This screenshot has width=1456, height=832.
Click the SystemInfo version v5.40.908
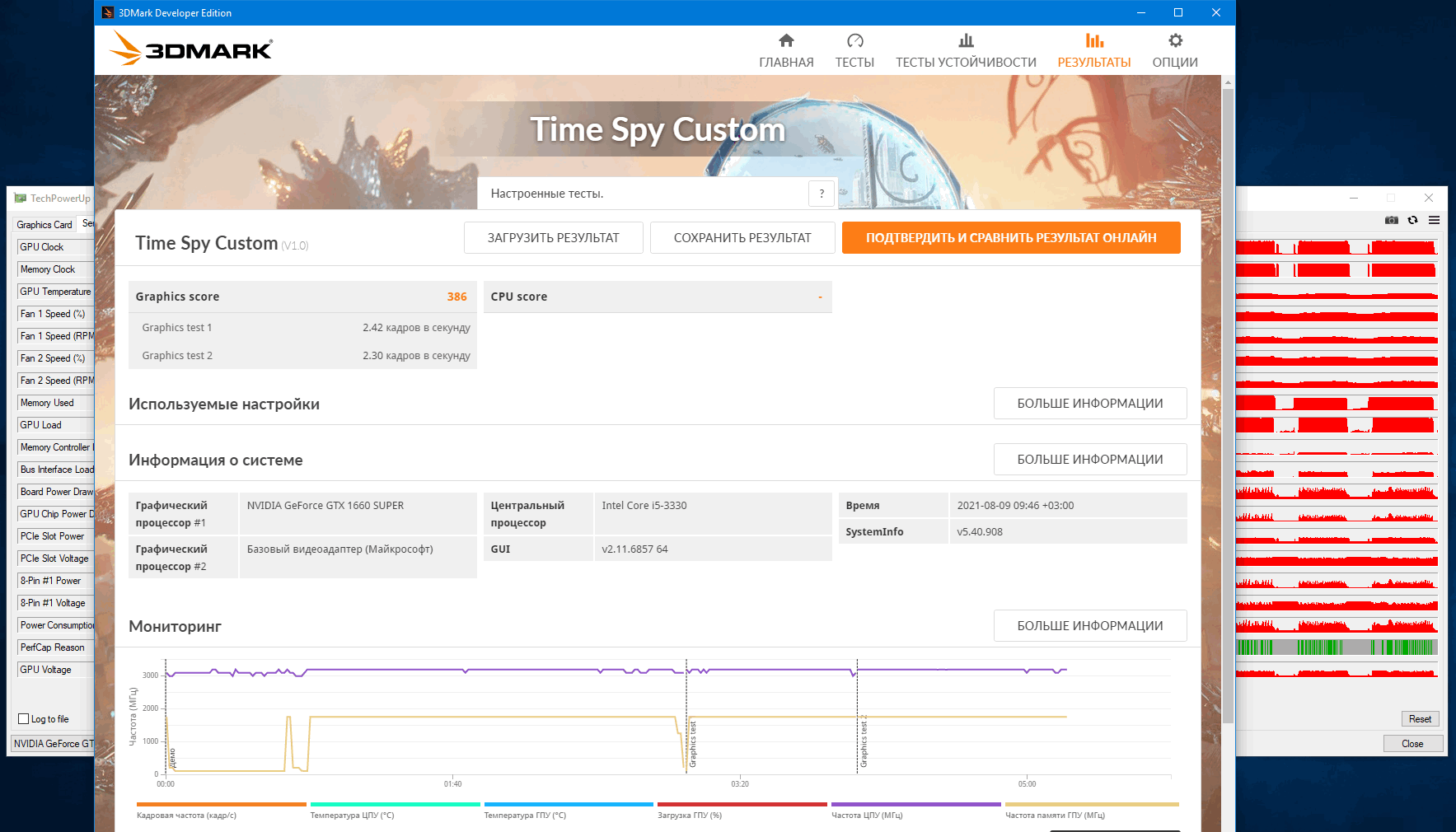[980, 532]
